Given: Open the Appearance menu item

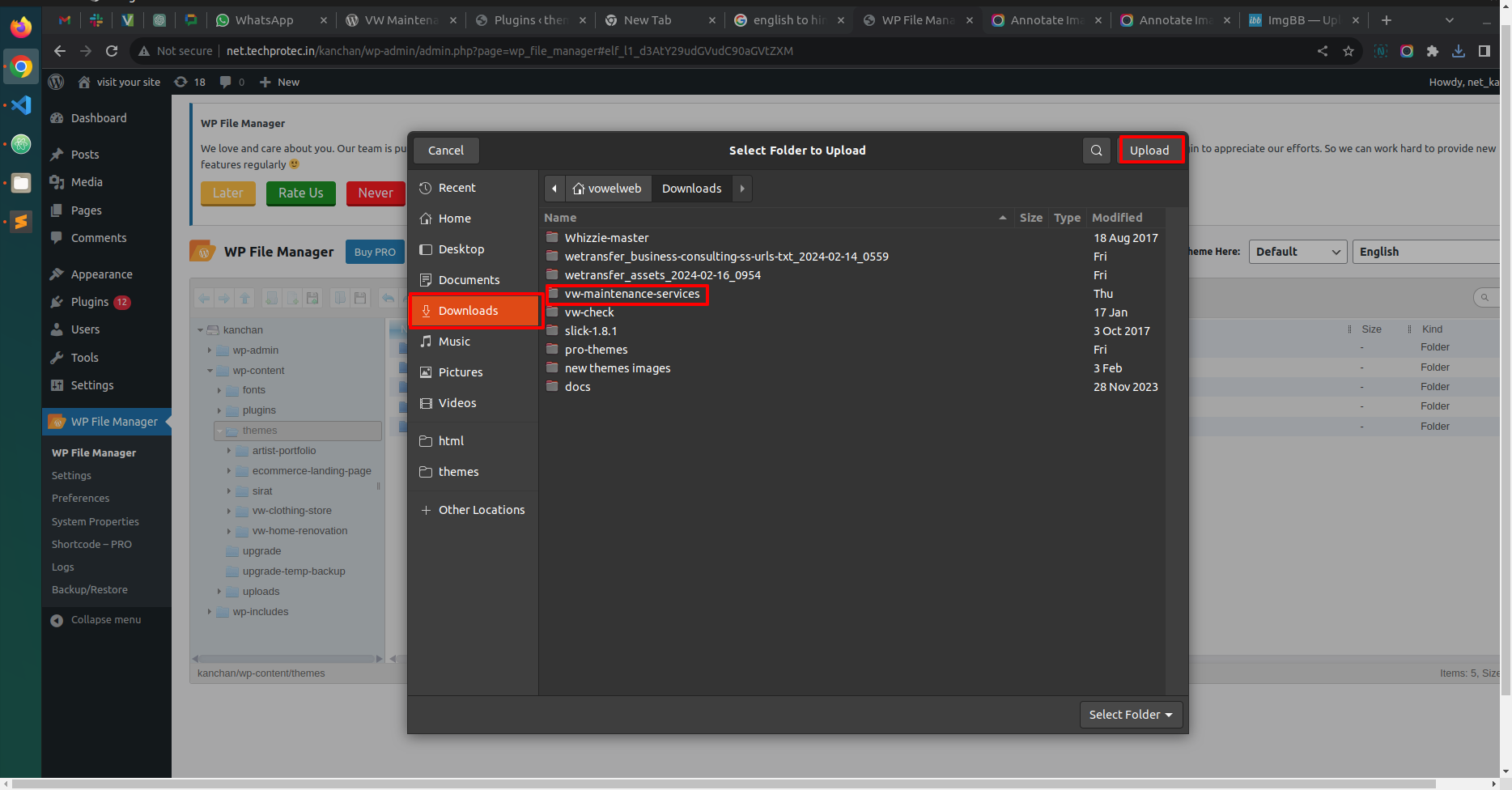Looking at the screenshot, I should (x=101, y=274).
